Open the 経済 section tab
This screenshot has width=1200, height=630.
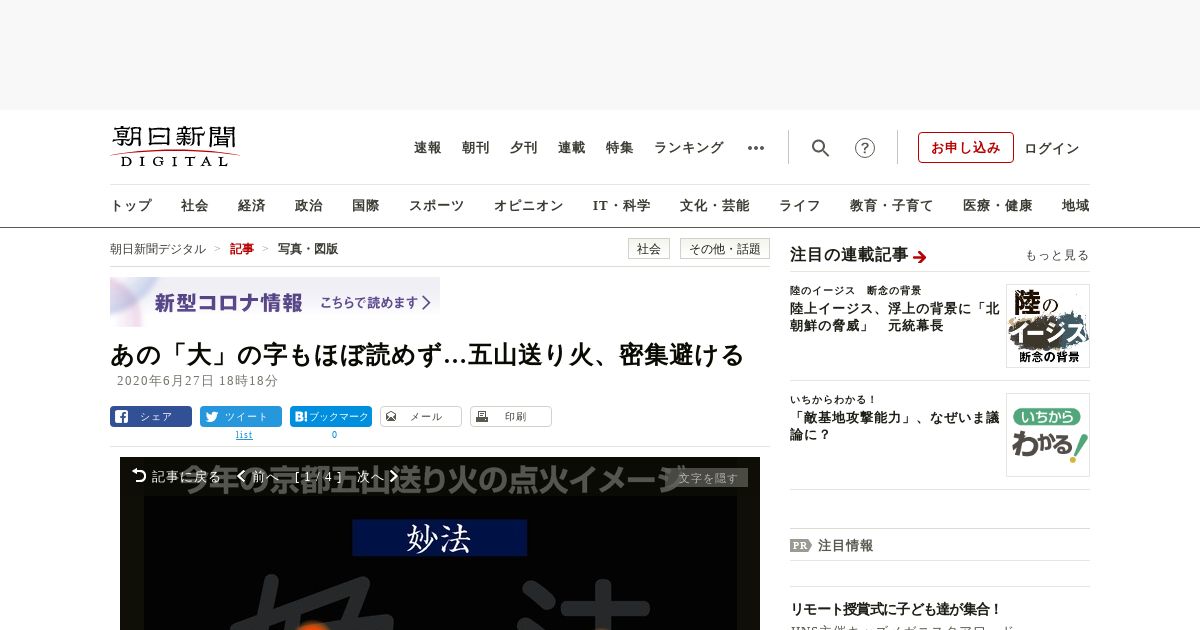tap(252, 206)
